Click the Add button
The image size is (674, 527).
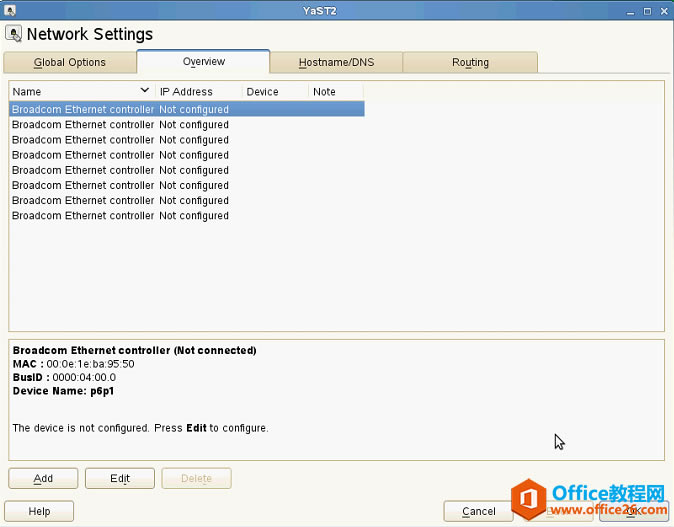point(43,478)
